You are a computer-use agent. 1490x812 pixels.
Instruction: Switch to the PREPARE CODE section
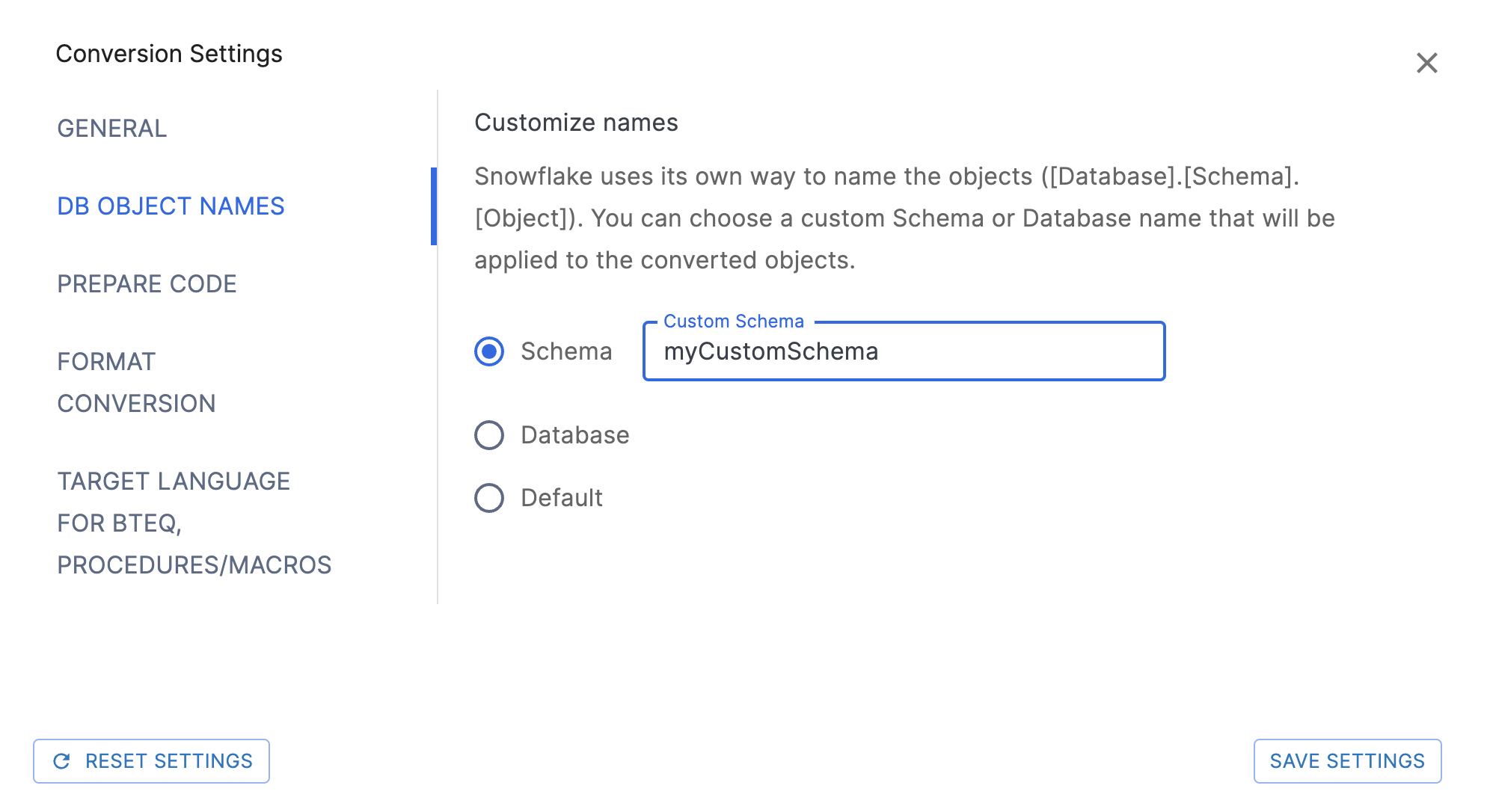click(x=147, y=284)
